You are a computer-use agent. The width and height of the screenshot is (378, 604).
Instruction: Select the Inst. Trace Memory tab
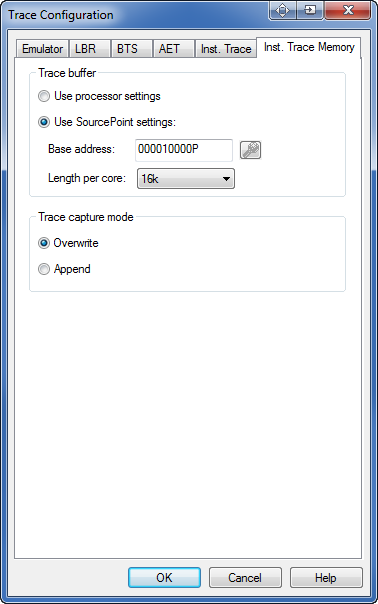click(309, 47)
